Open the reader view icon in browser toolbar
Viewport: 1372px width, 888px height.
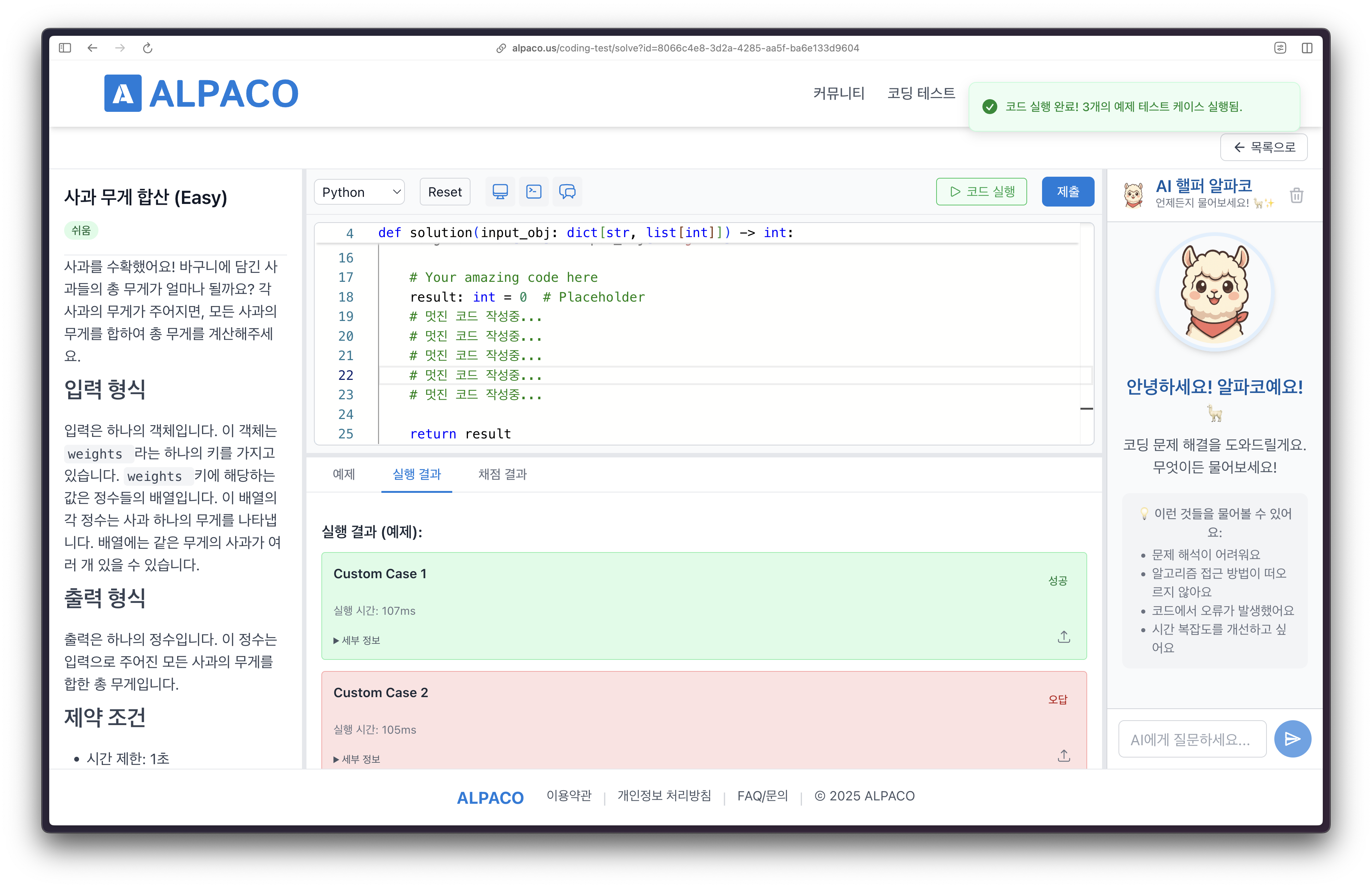point(1280,48)
